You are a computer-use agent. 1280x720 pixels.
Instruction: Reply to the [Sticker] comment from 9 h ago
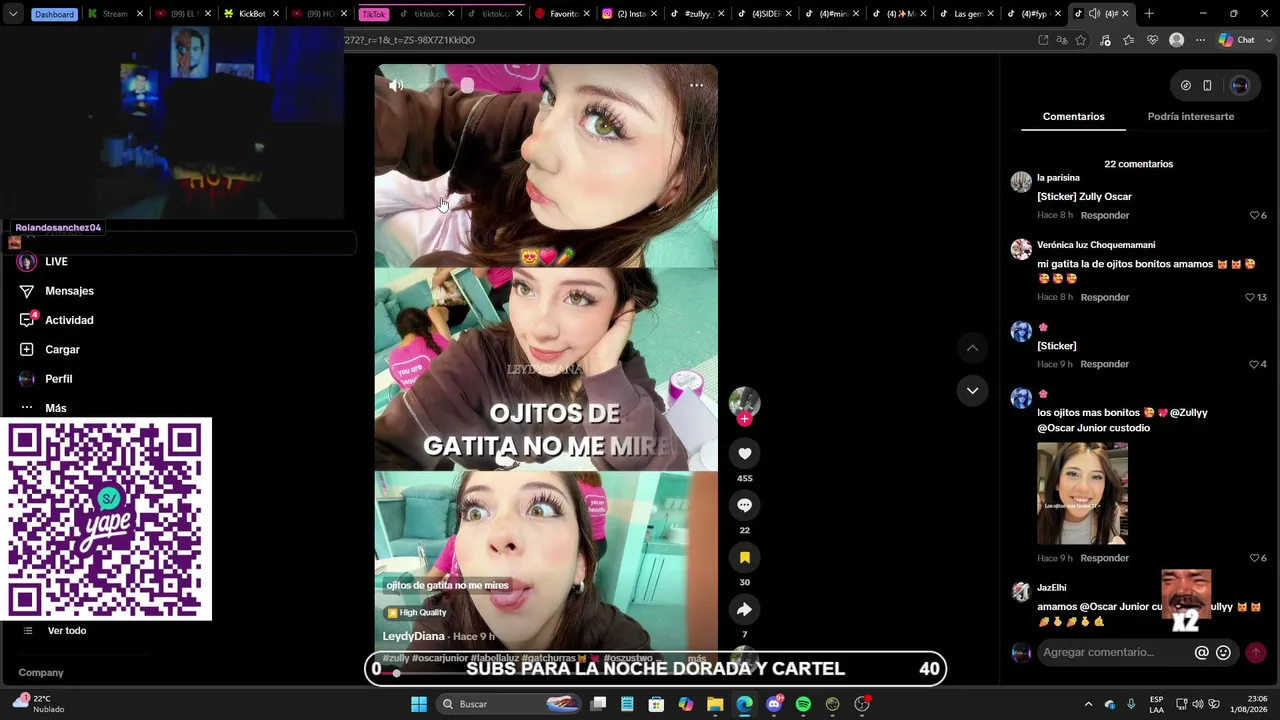(x=1104, y=365)
